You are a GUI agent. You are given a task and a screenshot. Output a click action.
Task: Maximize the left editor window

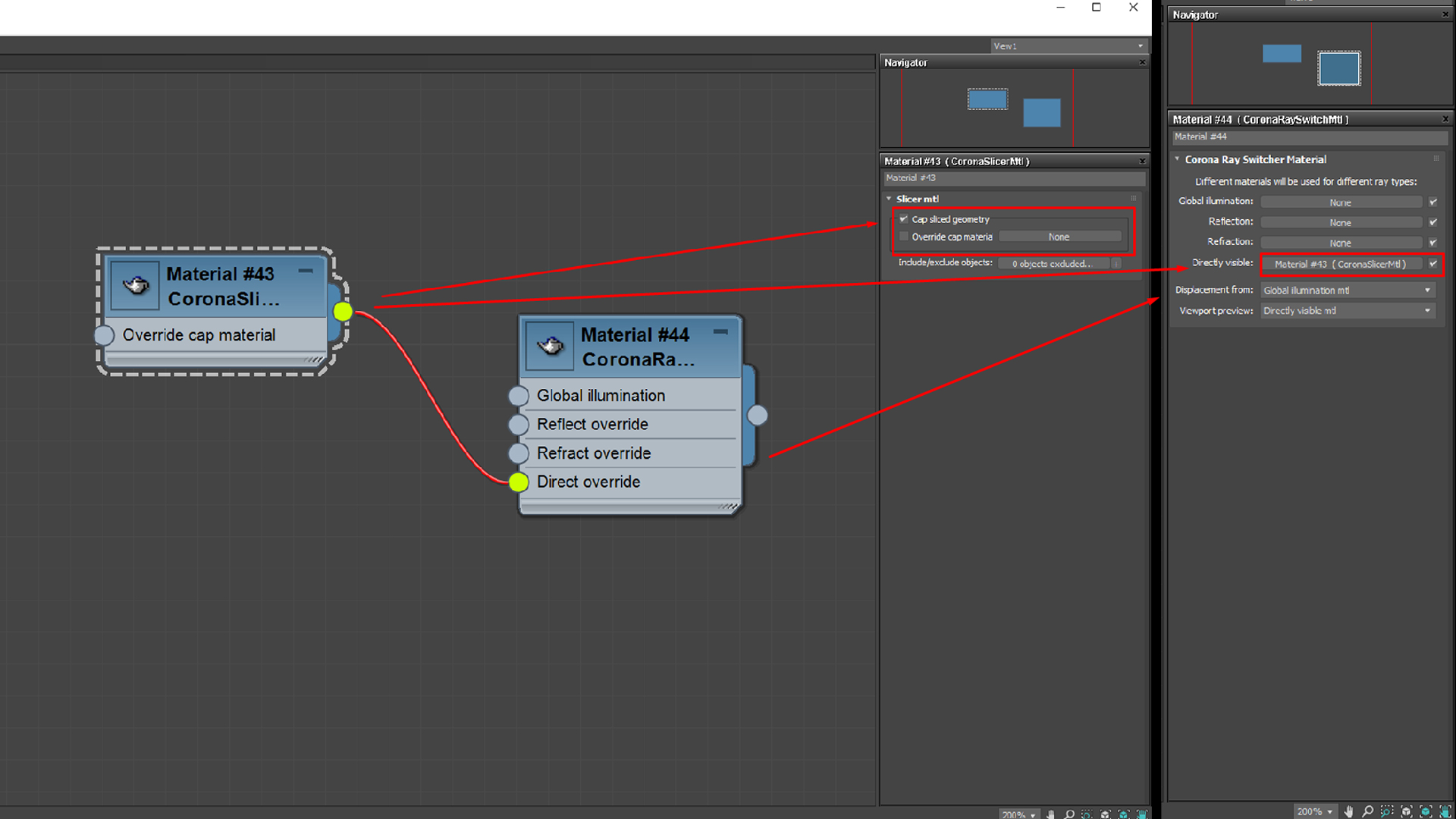pos(1097,8)
